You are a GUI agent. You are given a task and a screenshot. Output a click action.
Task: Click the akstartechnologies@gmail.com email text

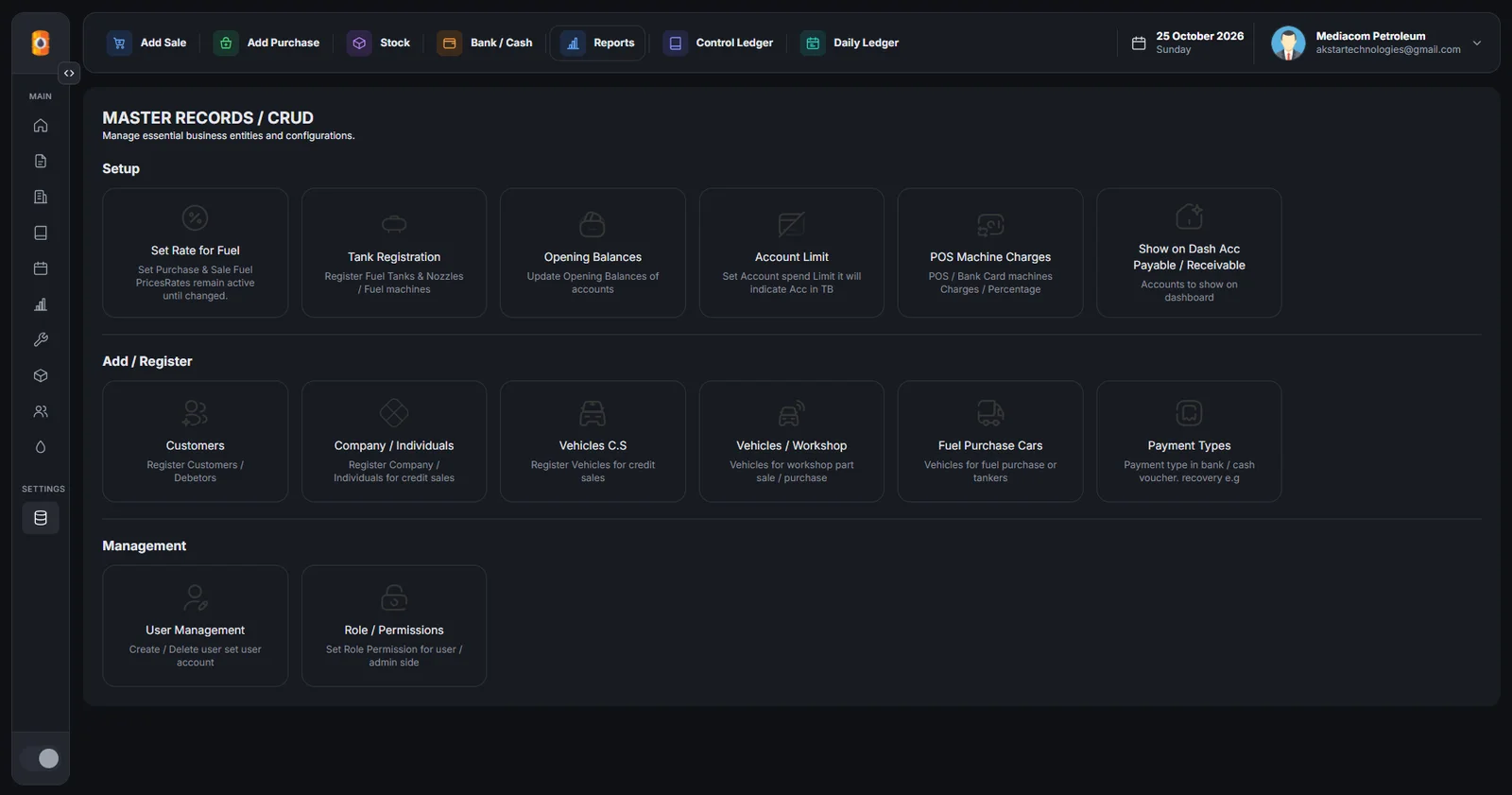tap(1388, 50)
